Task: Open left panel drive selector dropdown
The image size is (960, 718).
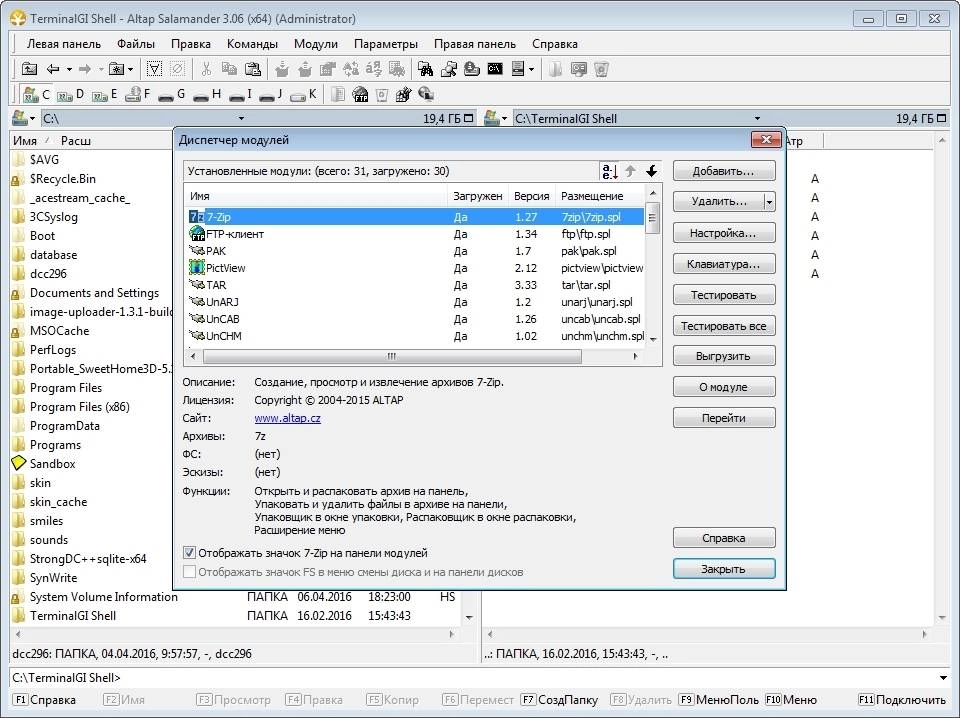Action: pyautogui.click(x=23, y=118)
